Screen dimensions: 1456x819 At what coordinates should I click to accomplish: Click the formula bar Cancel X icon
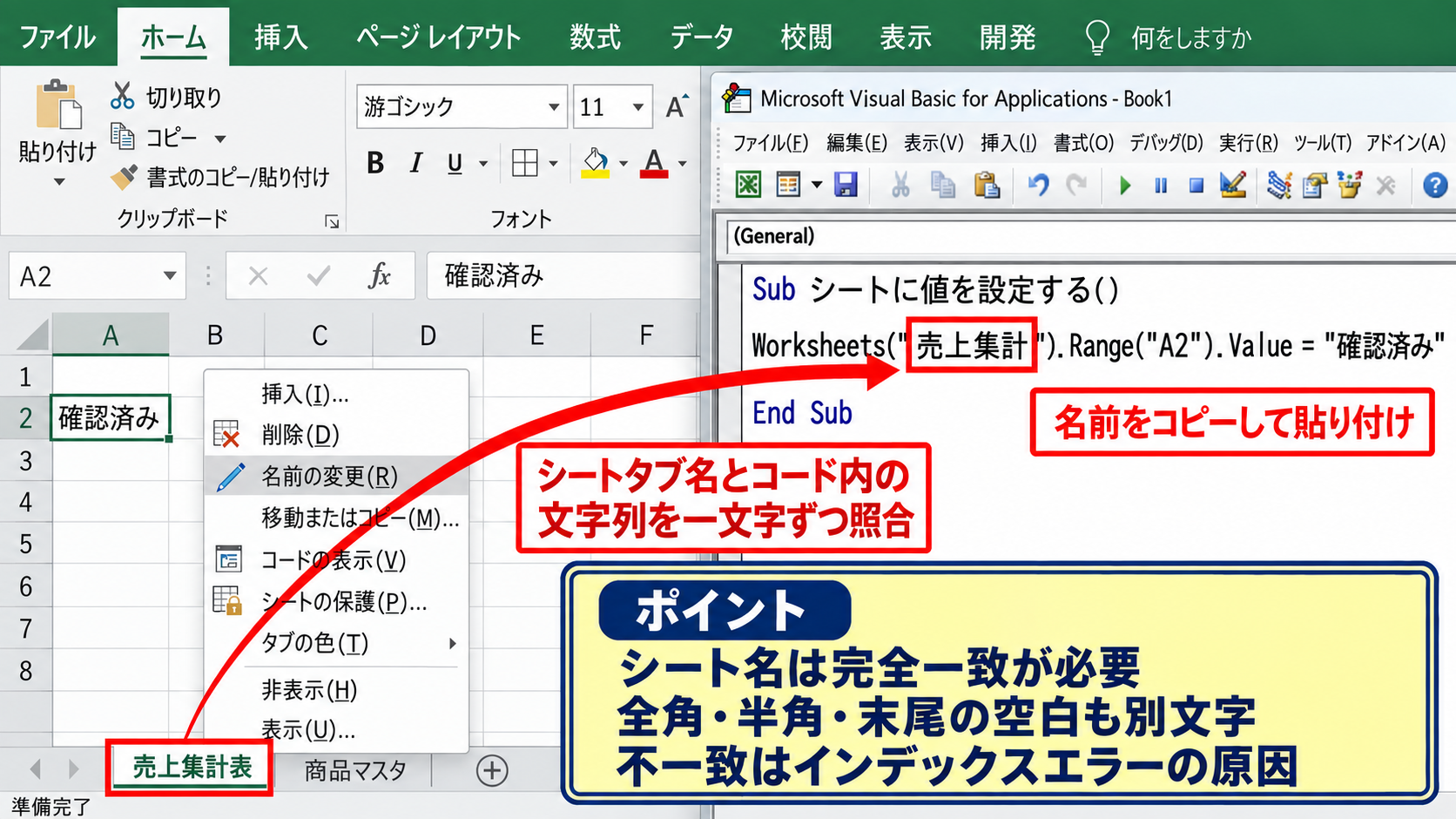point(258,276)
